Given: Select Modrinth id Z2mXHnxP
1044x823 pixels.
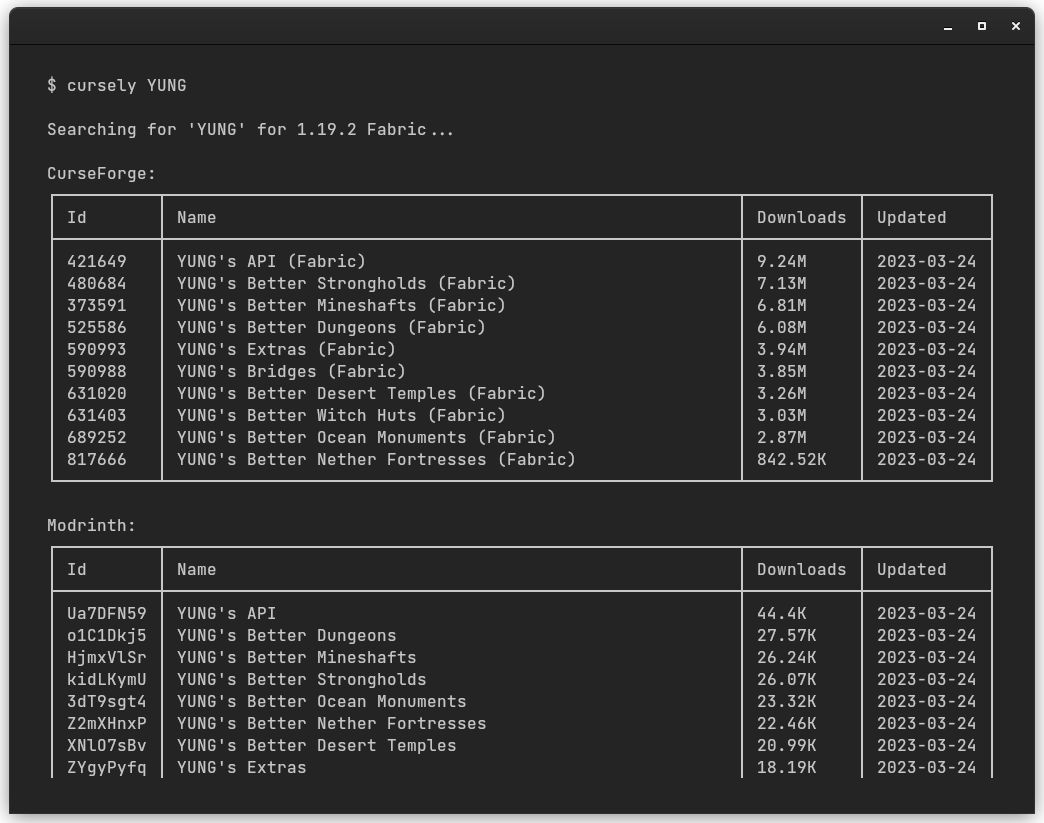Looking at the screenshot, I should (x=107, y=723).
